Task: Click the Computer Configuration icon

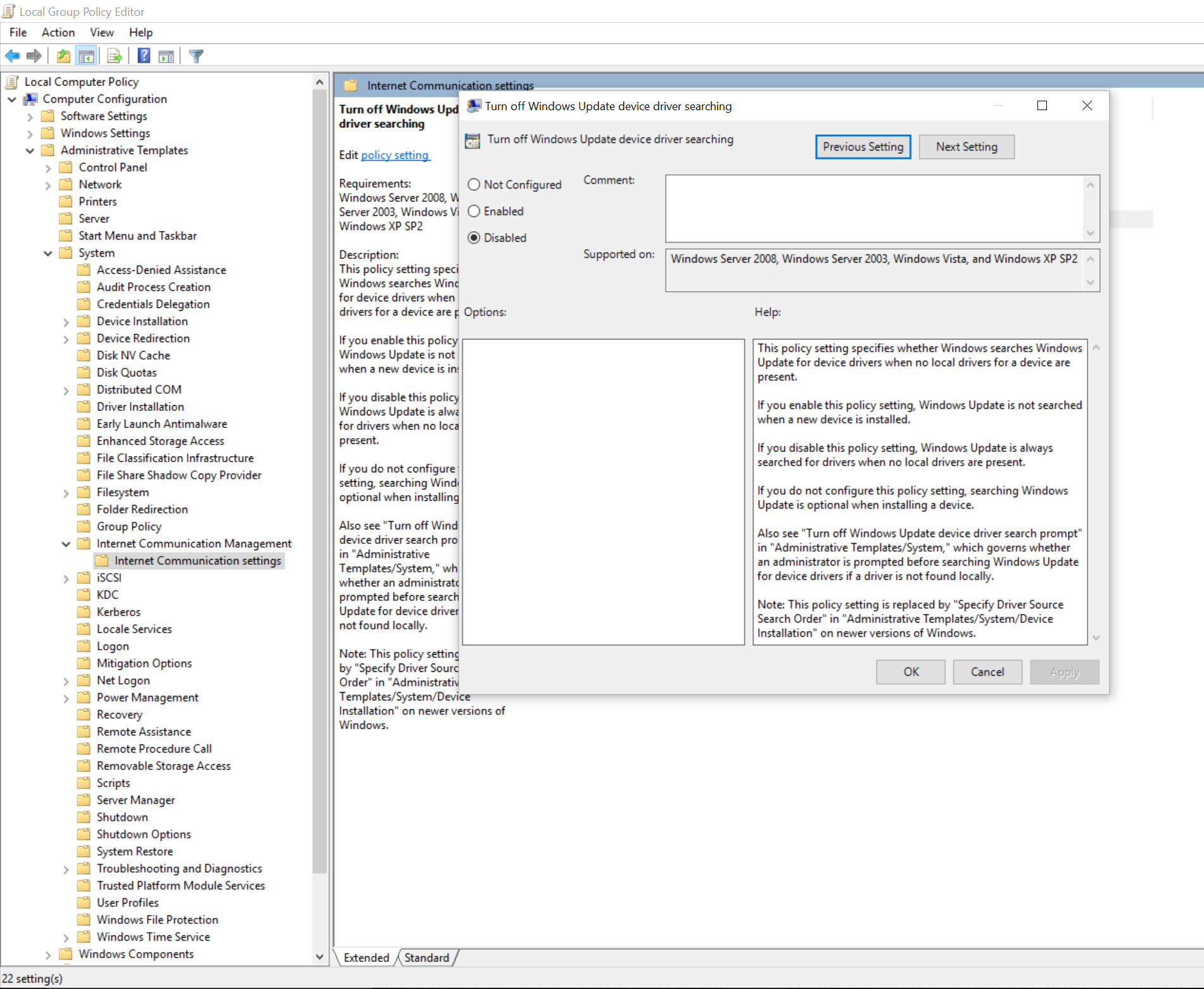Action: 30,99
